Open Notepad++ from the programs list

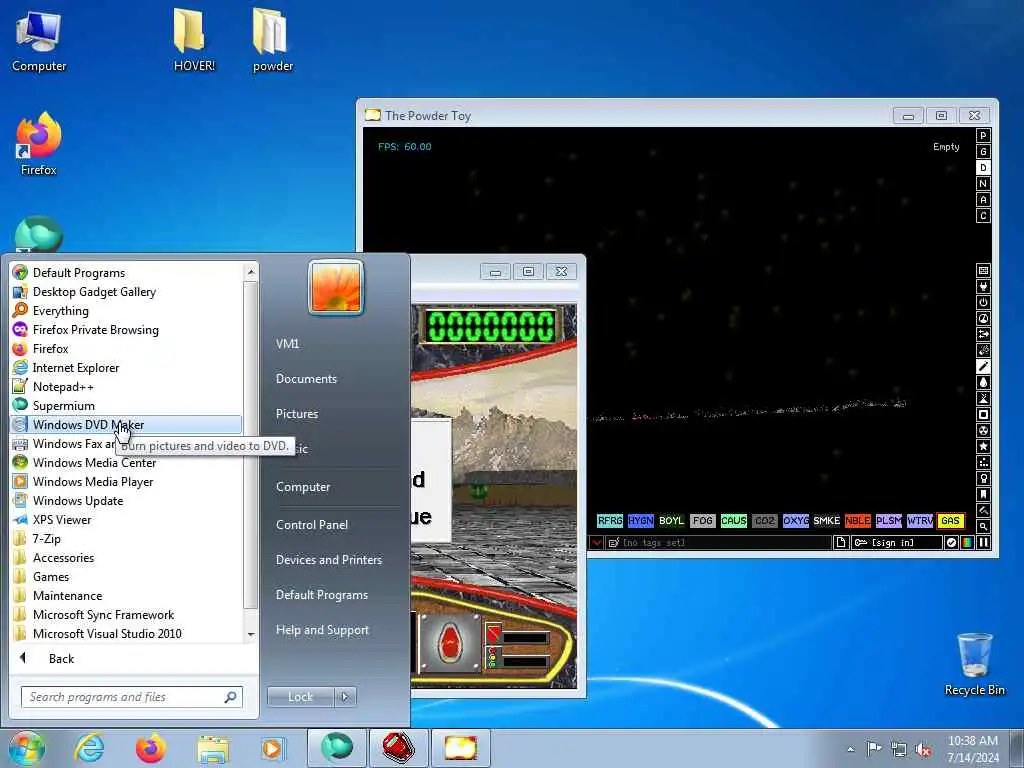pos(126,387)
